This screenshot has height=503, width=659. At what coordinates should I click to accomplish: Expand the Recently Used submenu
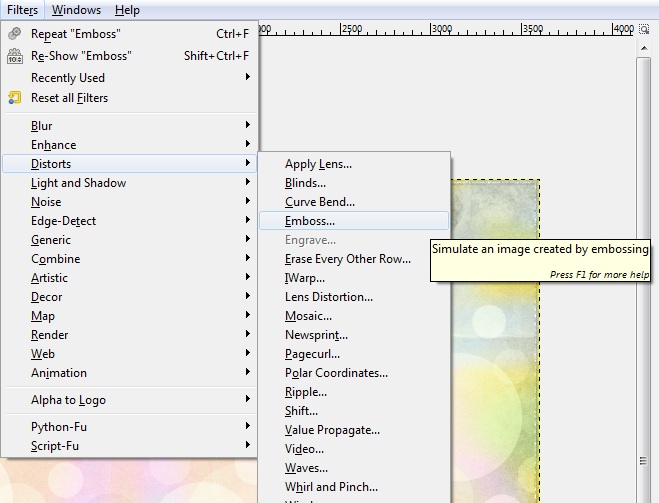129,78
